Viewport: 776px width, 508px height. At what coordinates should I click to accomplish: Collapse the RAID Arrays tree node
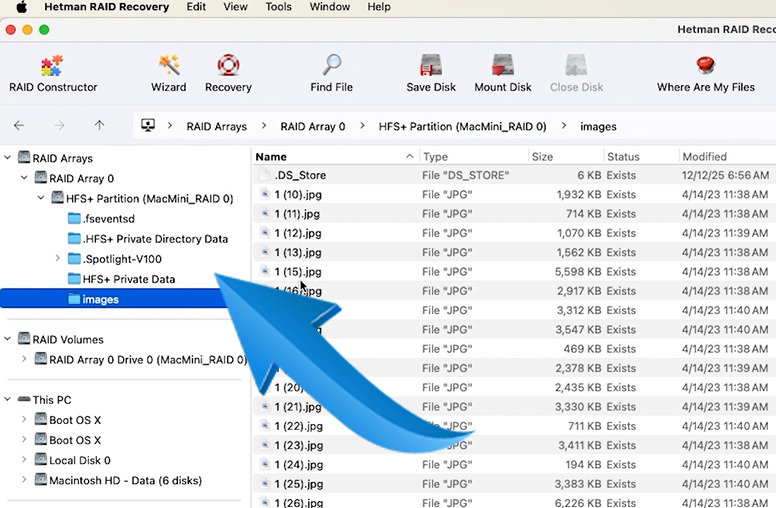[7, 157]
